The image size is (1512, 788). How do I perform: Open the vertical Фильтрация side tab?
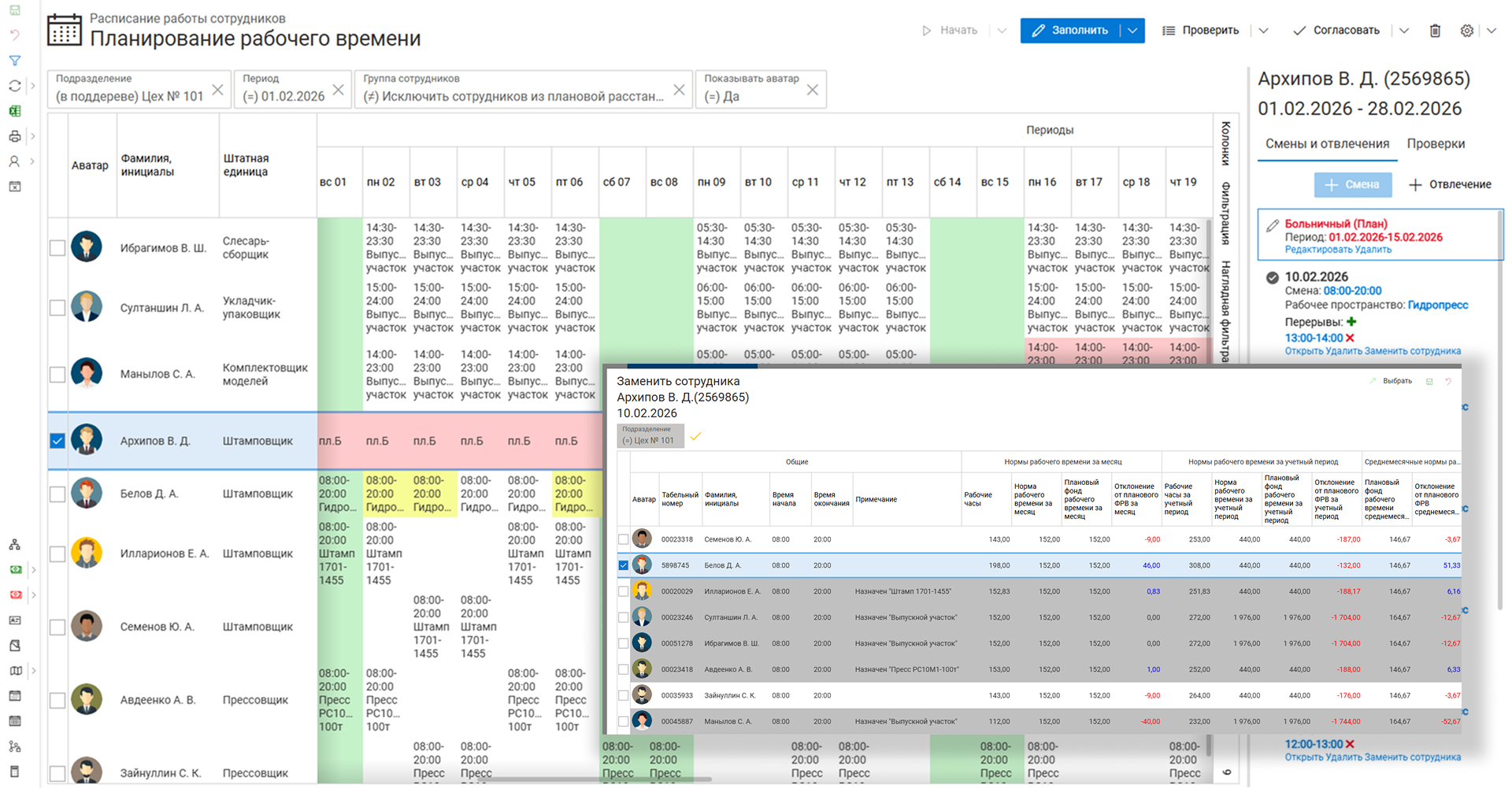pyautogui.click(x=1226, y=213)
